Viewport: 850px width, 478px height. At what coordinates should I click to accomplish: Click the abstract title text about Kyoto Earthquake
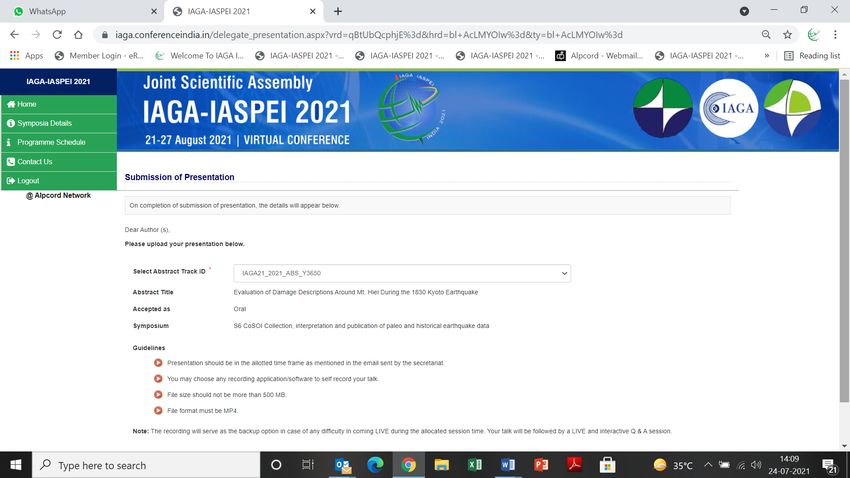[356, 292]
